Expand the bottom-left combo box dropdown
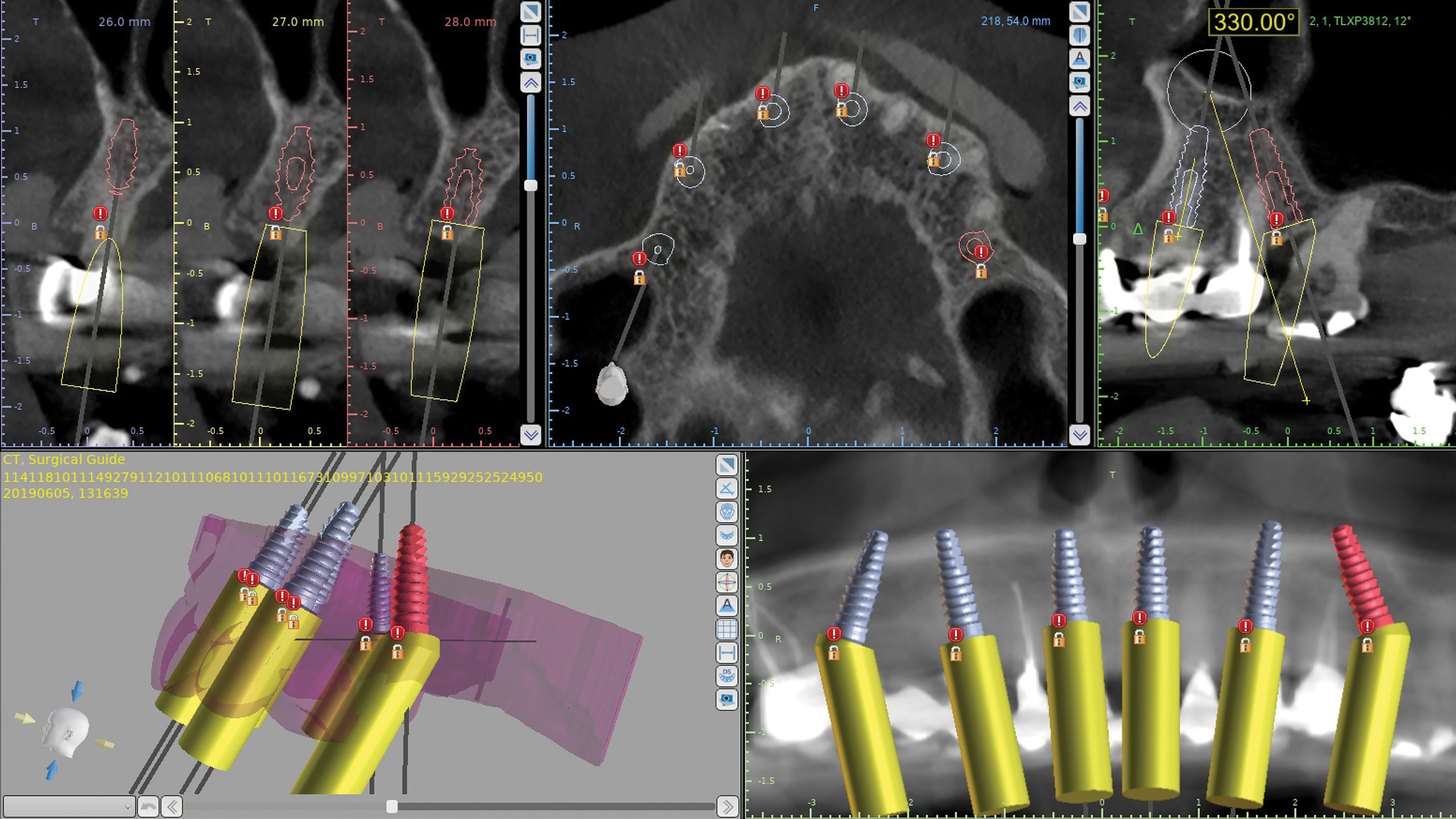This screenshot has width=1456, height=819. pos(127,807)
